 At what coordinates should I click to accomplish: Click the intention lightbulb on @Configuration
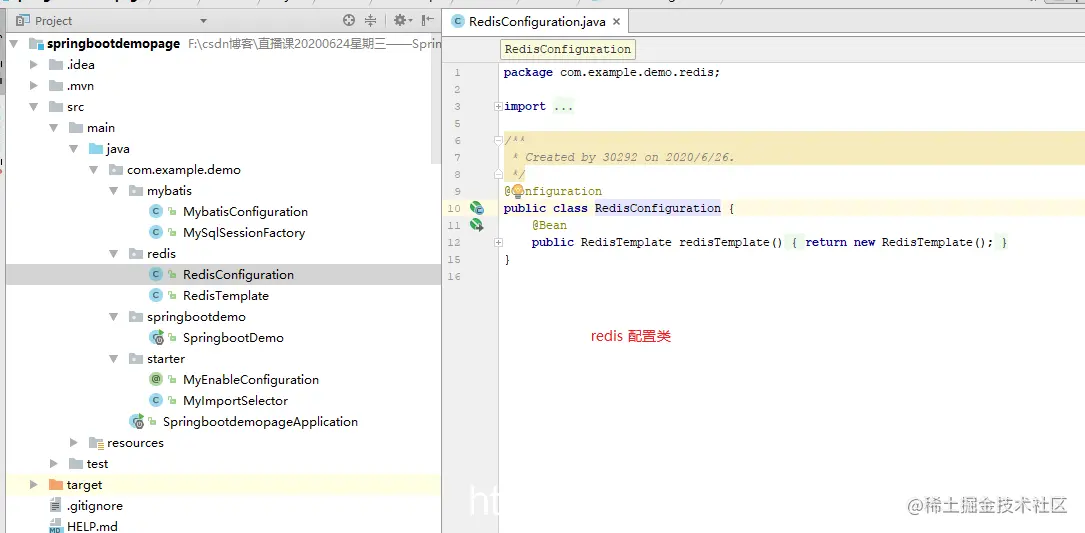518,192
